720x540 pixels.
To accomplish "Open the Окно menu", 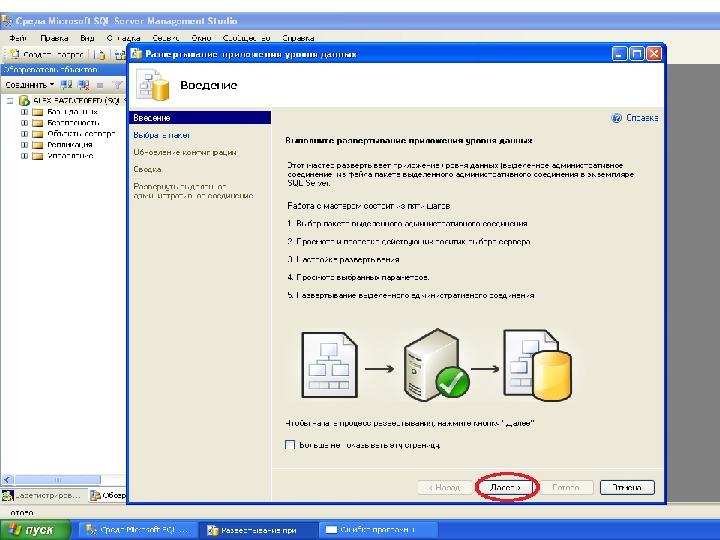I will pyautogui.click(x=201, y=38).
